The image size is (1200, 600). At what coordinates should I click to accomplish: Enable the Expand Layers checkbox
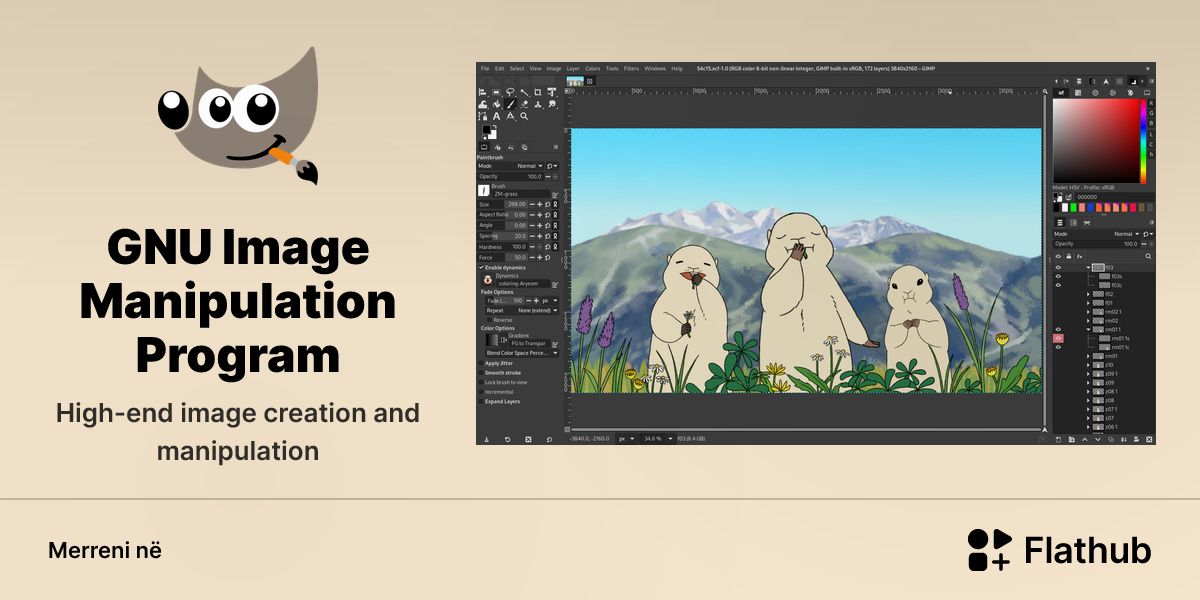[x=481, y=401]
